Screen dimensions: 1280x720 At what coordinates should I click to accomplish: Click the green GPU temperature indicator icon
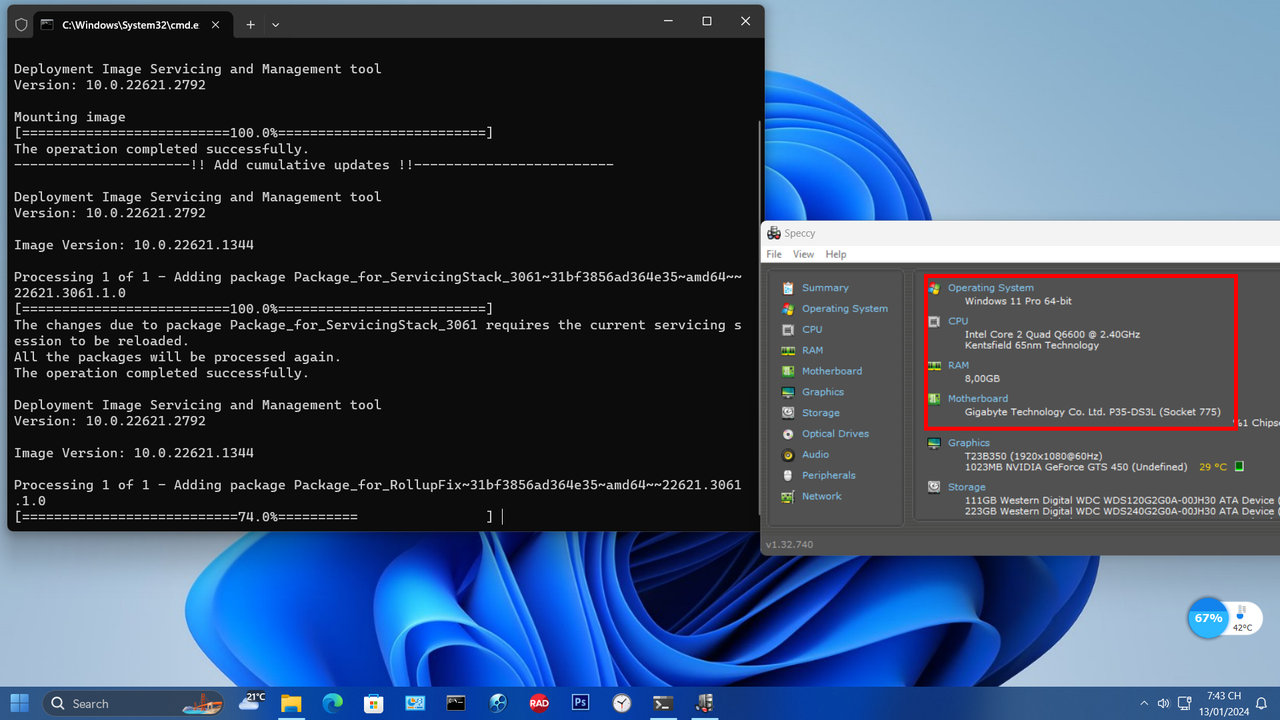click(1239, 466)
